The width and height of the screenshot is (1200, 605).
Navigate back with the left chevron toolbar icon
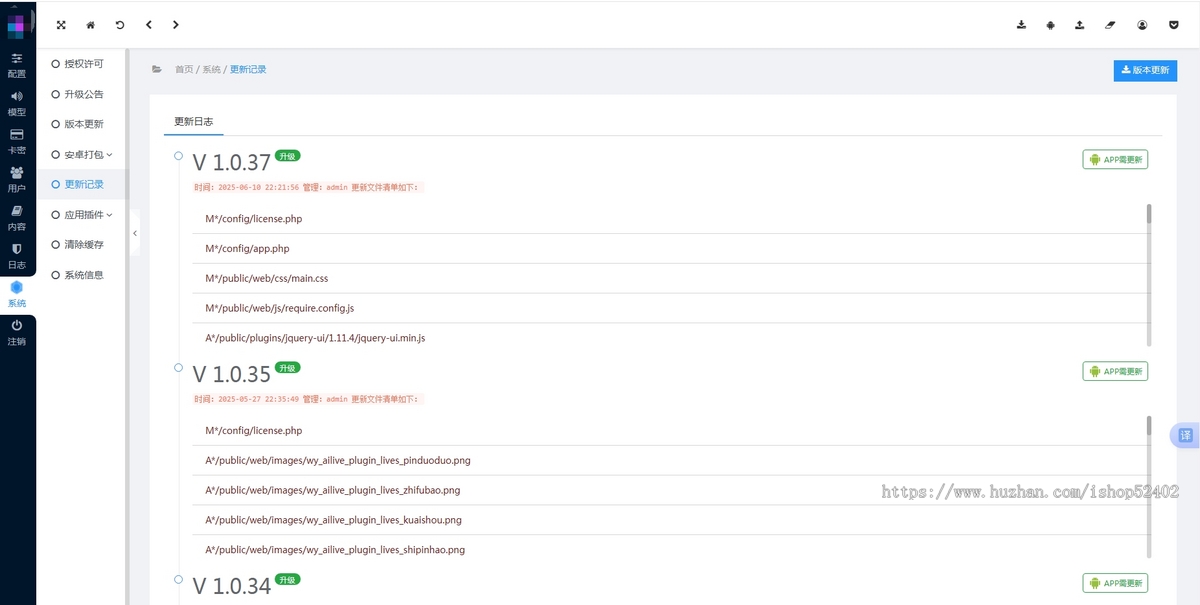148,25
